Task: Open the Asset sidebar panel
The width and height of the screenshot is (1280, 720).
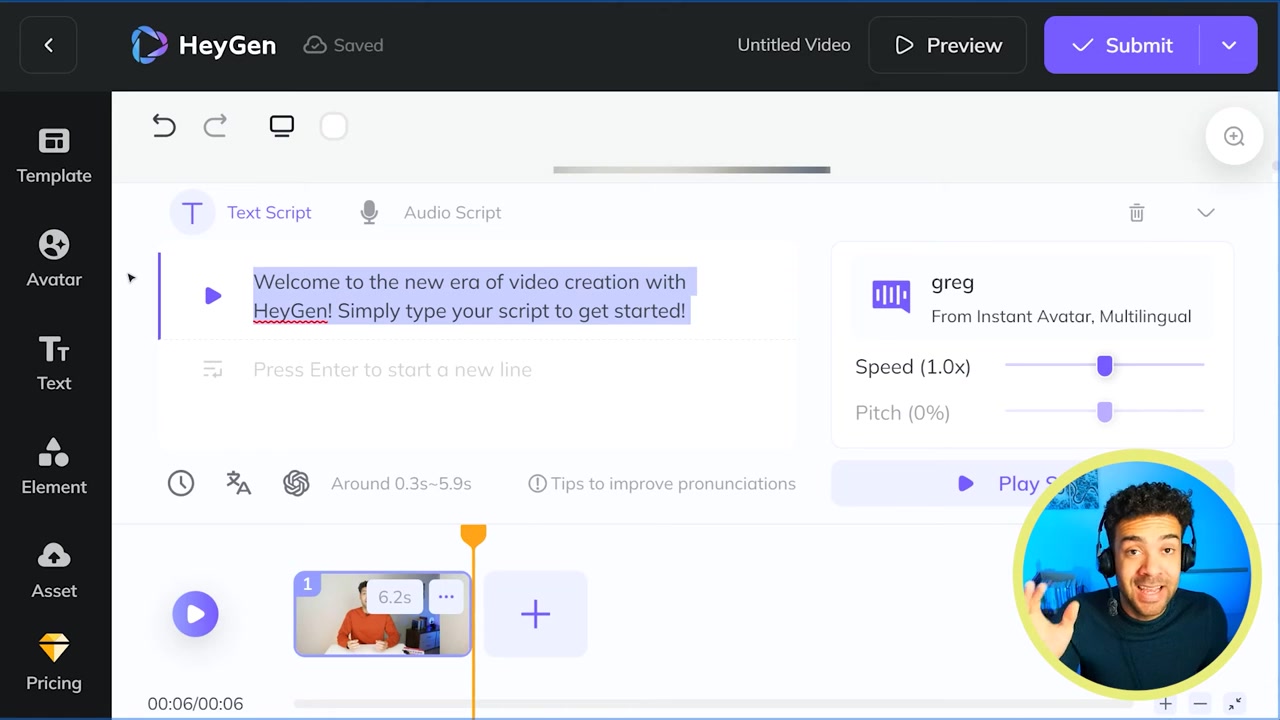Action: point(54,571)
